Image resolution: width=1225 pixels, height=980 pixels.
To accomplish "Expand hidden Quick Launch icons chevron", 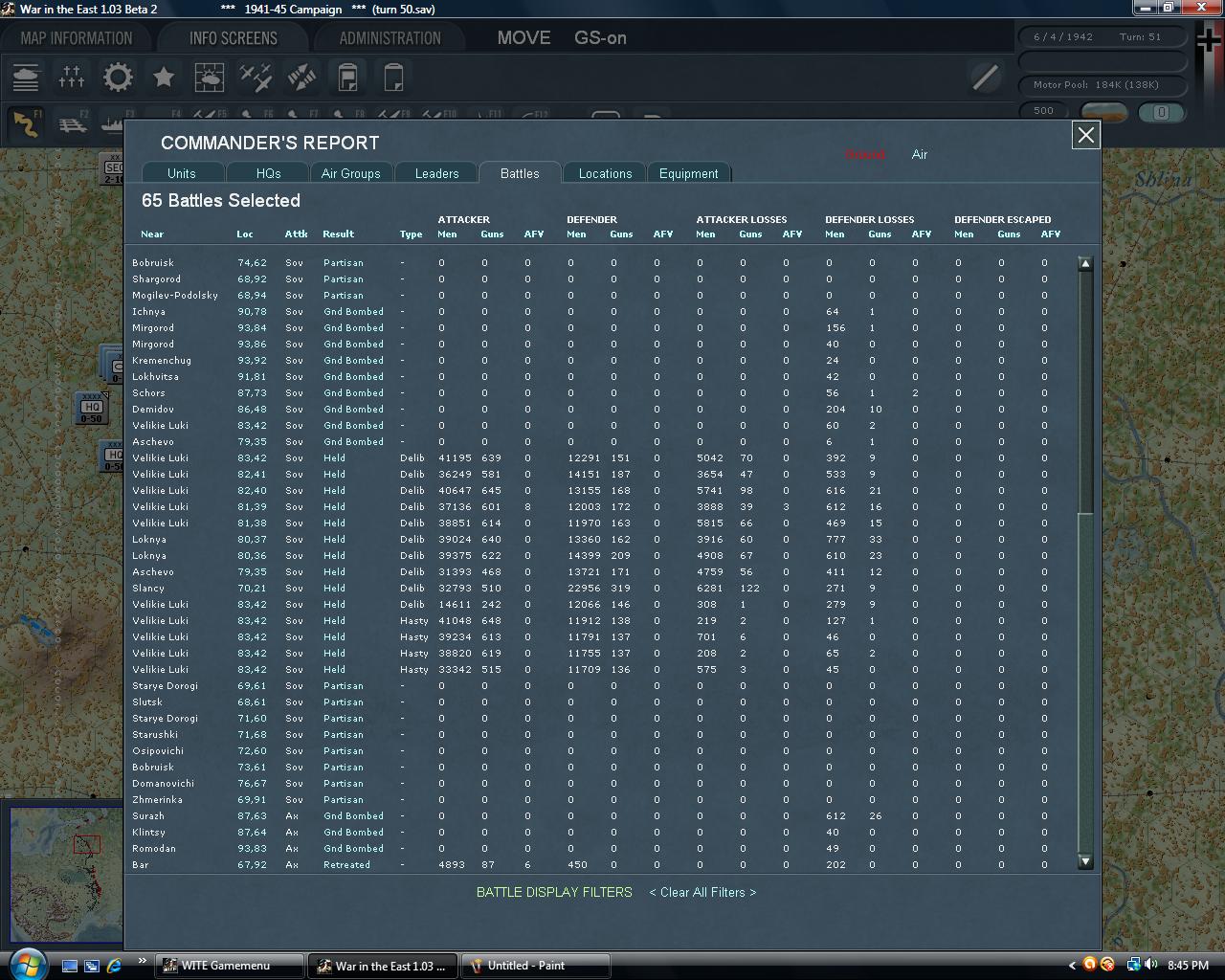I will tap(143, 961).
